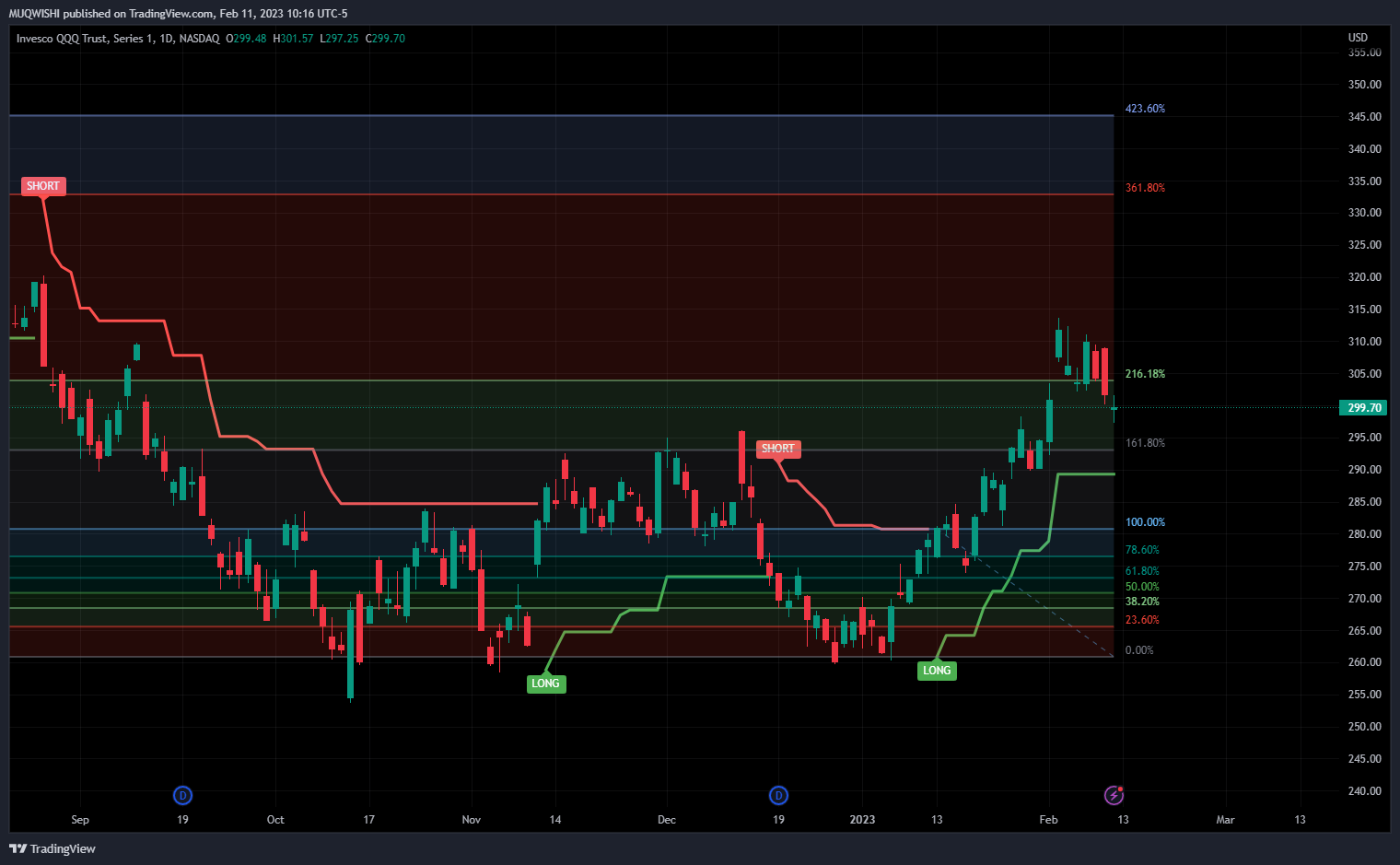Click the high value H301.57 in header

tap(293, 39)
